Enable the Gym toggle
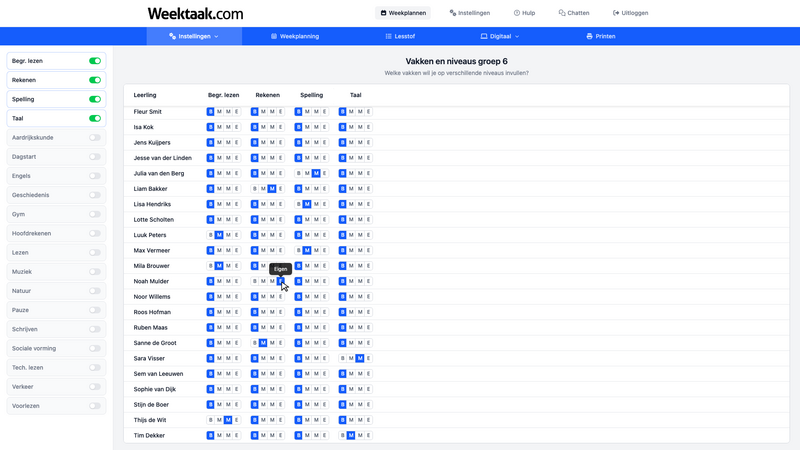Image resolution: width=800 pixels, height=450 pixels. [x=95, y=214]
